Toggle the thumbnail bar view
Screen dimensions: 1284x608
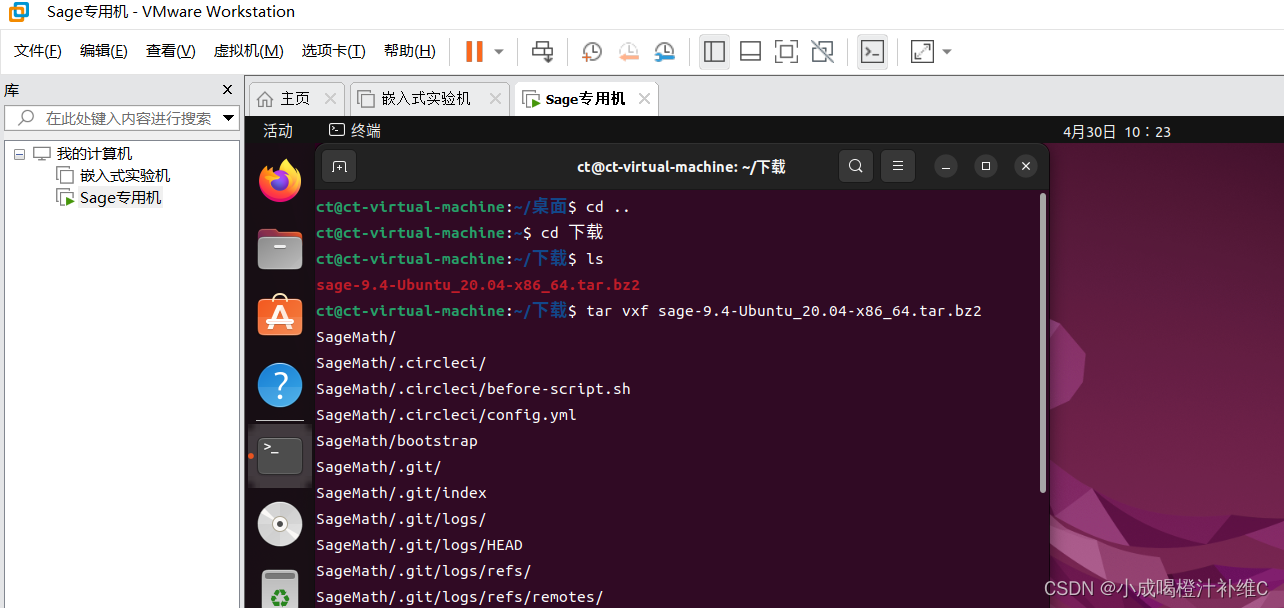pyautogui.click(x=750, y=51)
